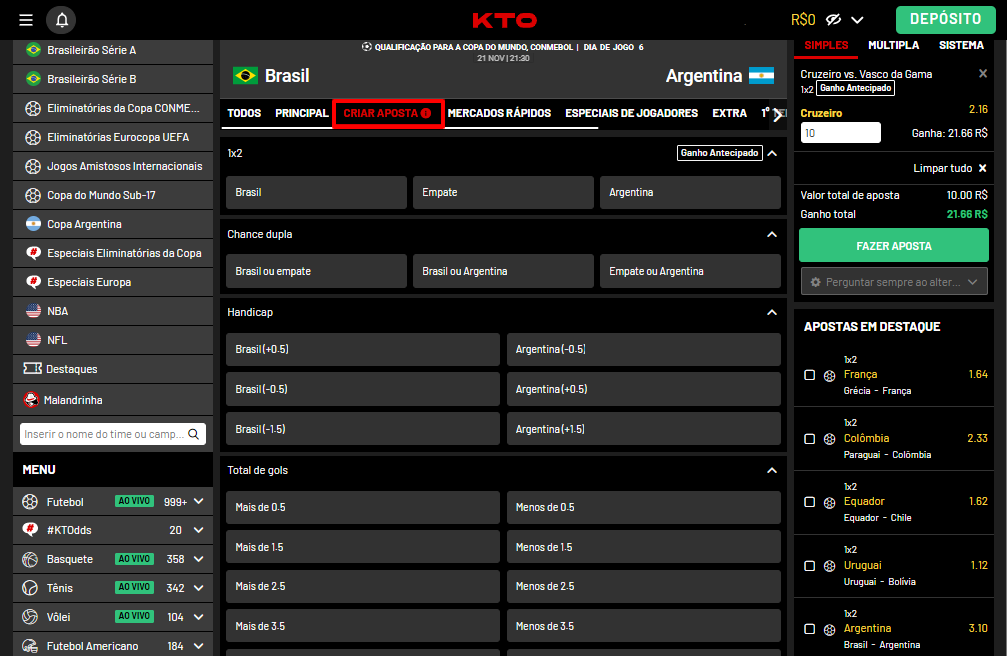Open Brasileirão Série B league

113,79
